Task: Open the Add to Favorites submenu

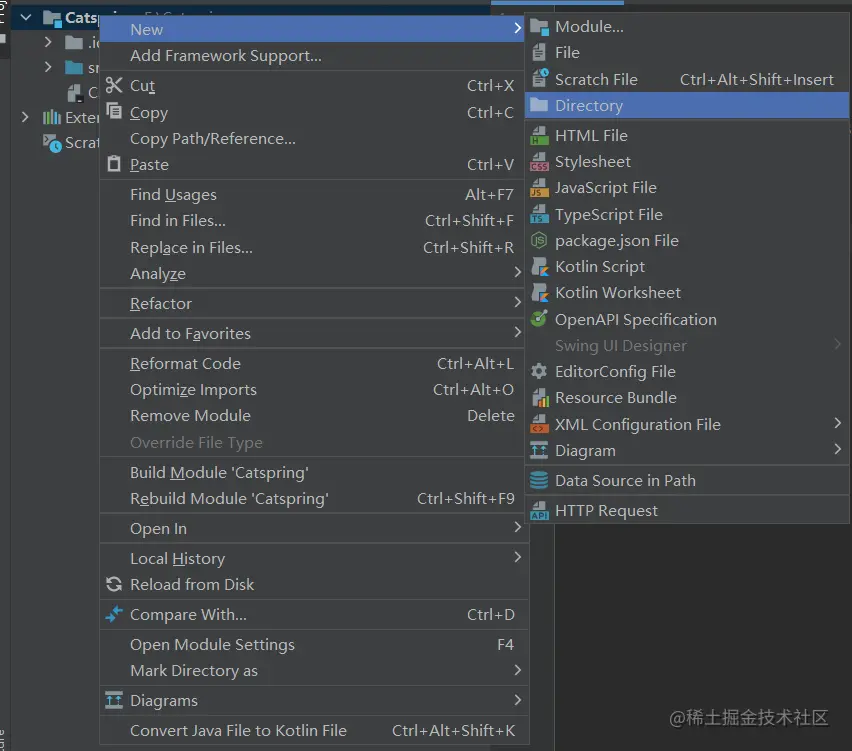Action: point(314,333)
